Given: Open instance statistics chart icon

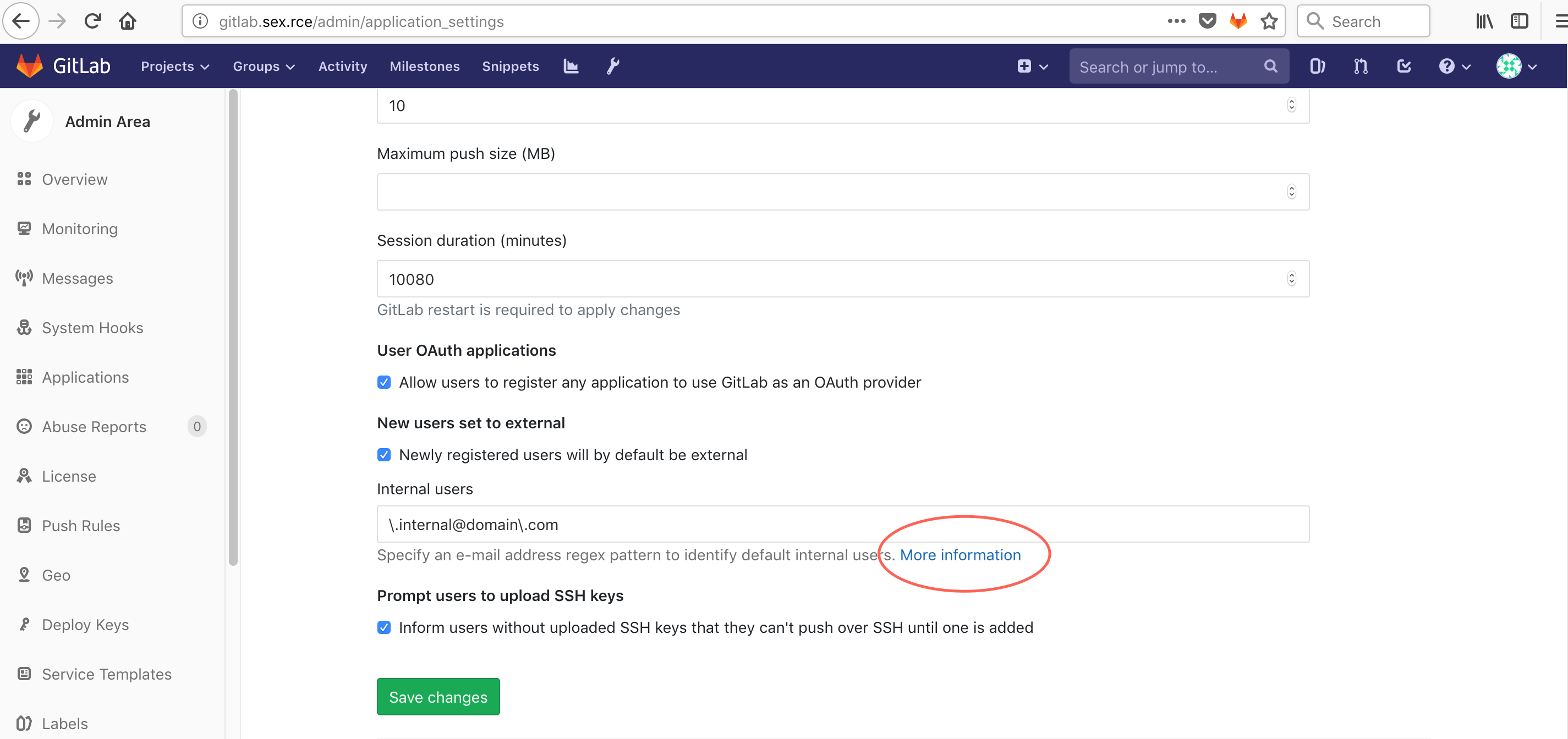Looking at the screenshot, I should (x=571, y=65).
